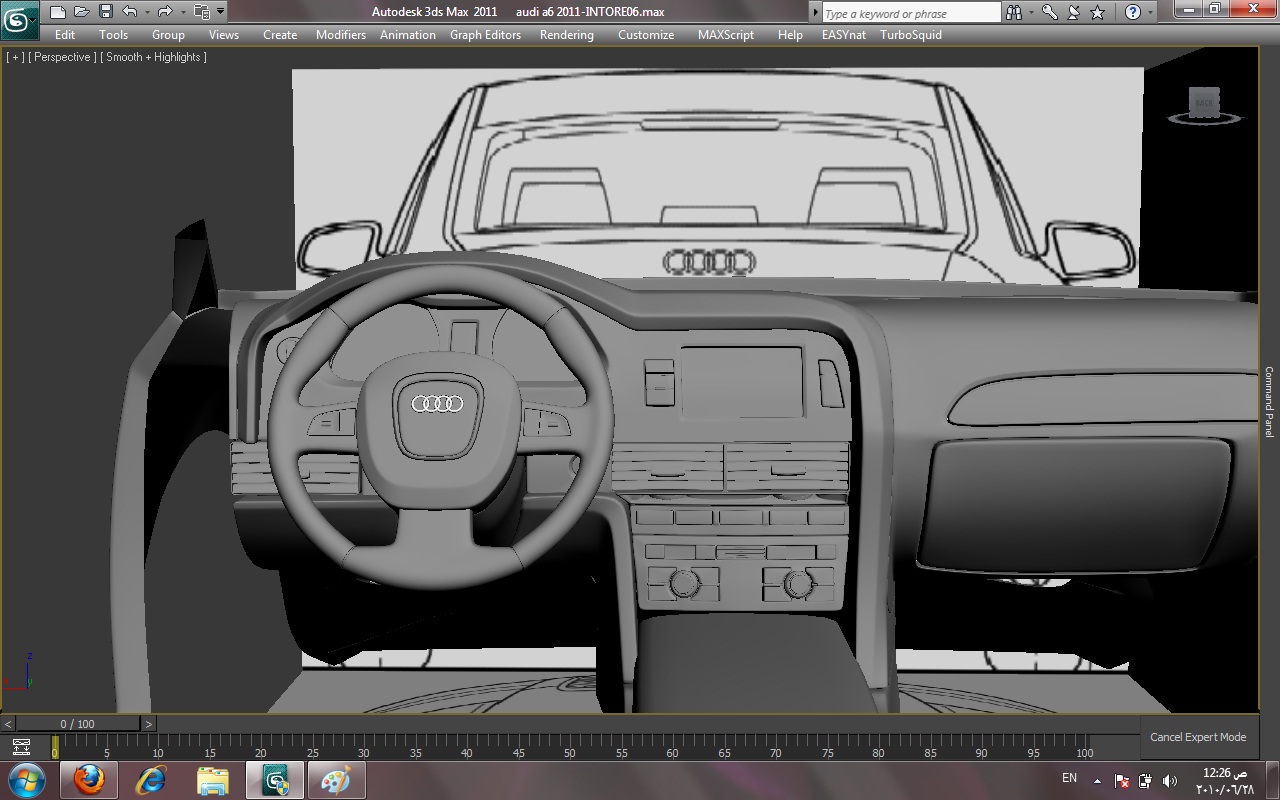Create a new scene with New icon

point(58,12)
